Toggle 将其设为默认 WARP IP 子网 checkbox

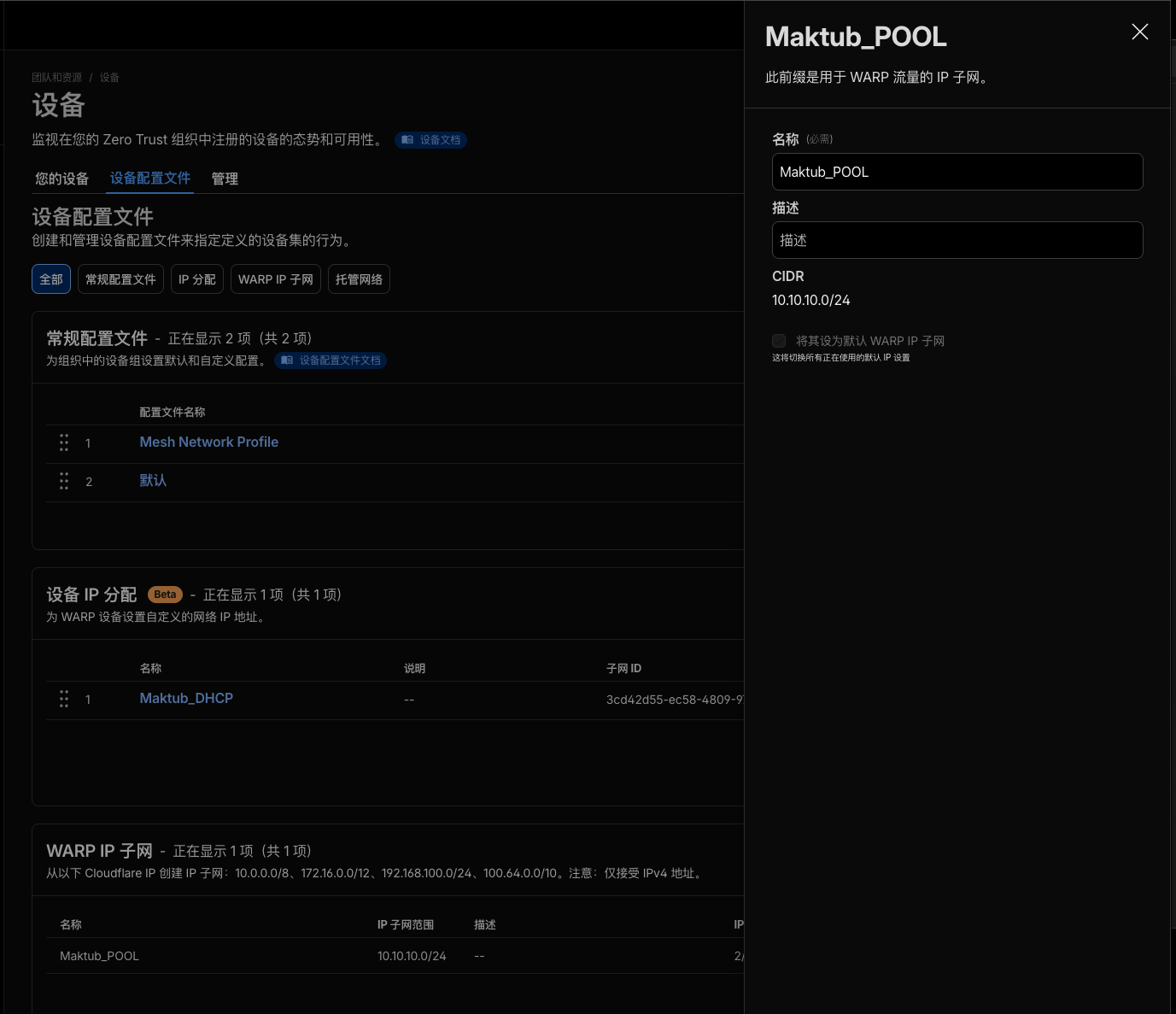[779, 341]
